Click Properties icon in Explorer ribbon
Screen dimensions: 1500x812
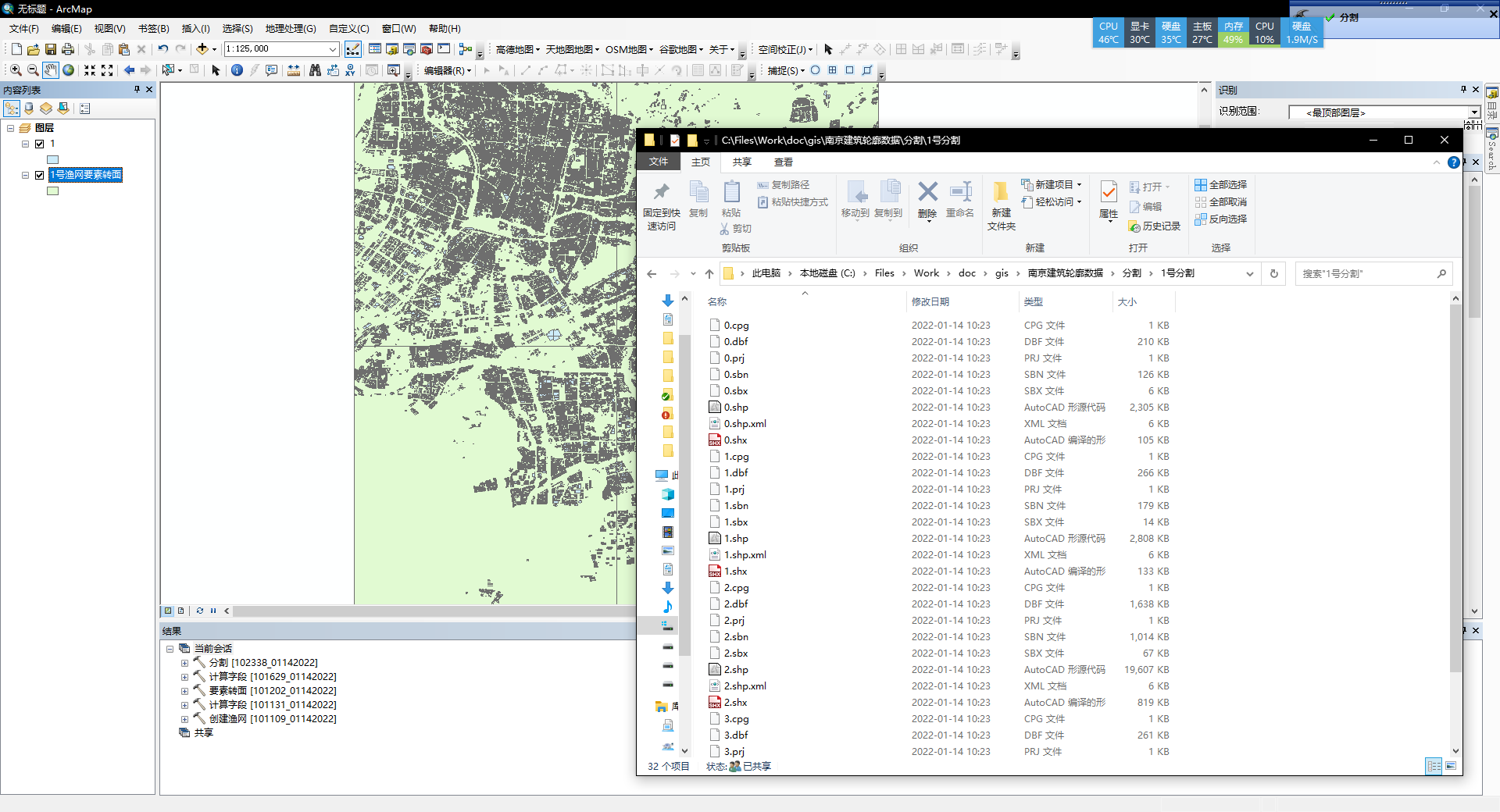(1109, 201)
